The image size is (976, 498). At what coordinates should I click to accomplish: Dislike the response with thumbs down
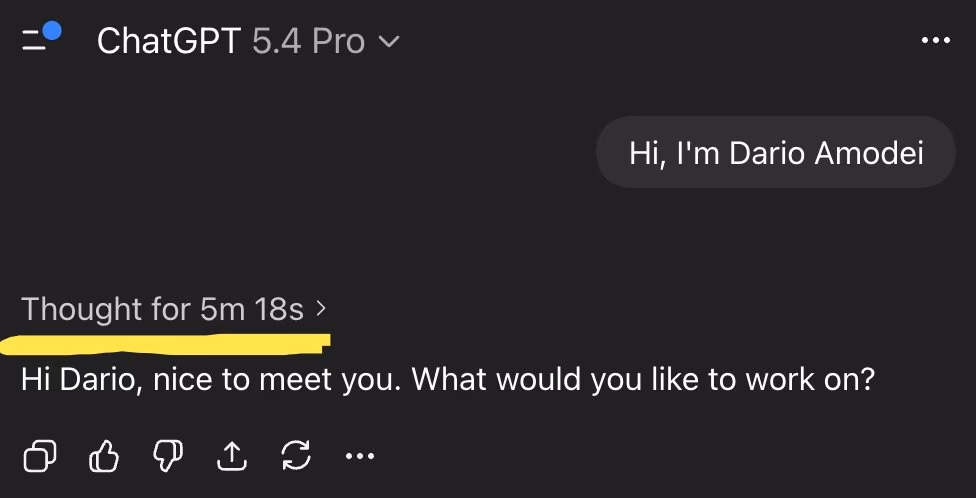click(x=167, y=457)
